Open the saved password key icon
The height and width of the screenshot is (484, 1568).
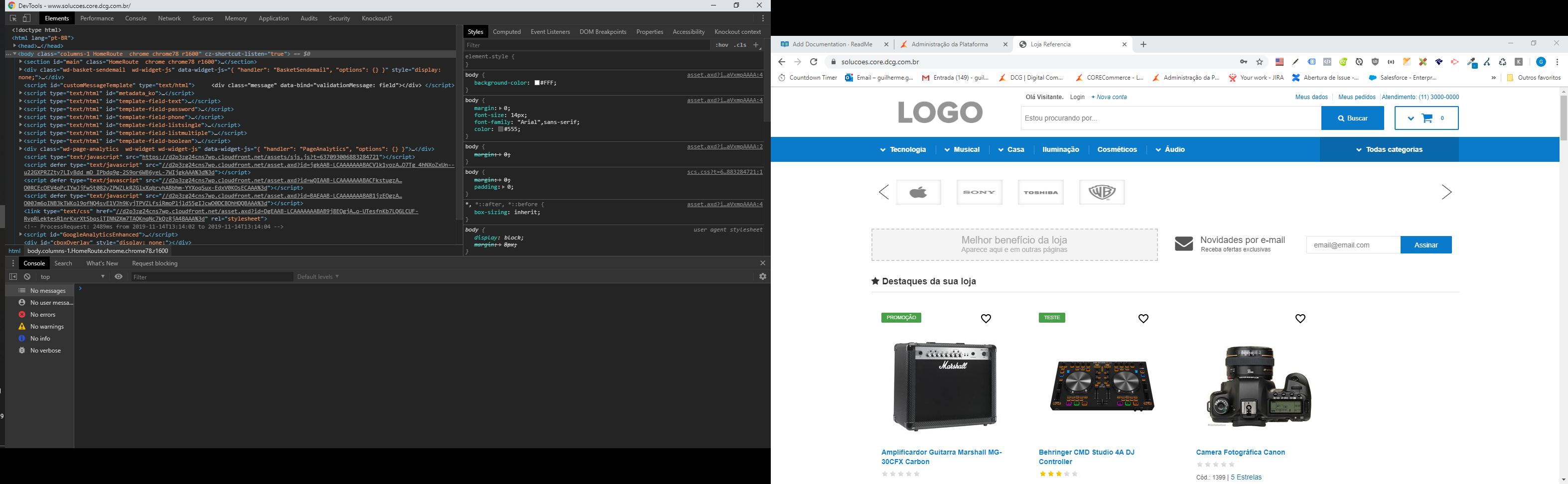pyautogui.click(x=1244, y=62)
